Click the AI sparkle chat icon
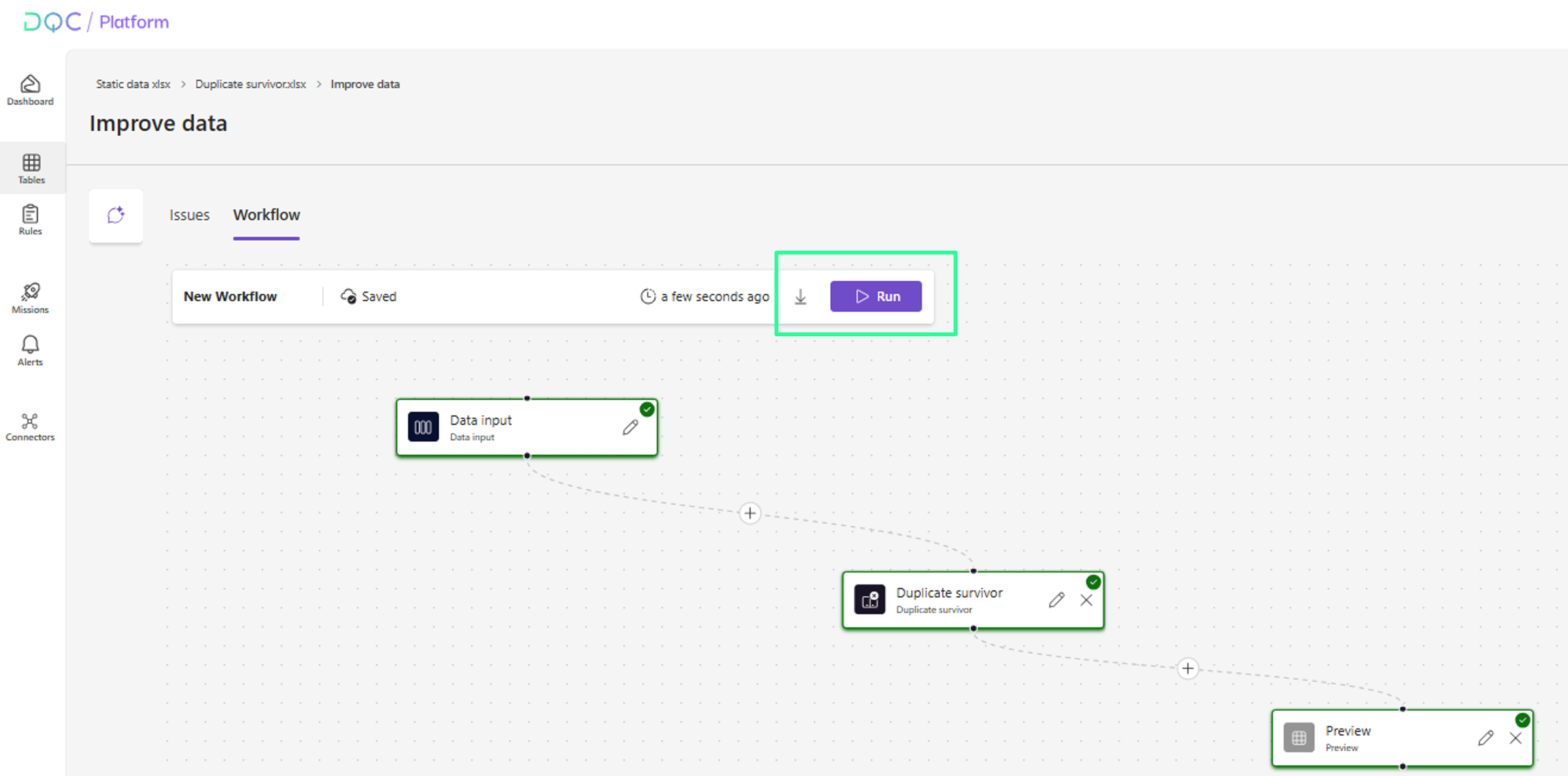The width and height of the screenshot is (1568, 776). 116,215
